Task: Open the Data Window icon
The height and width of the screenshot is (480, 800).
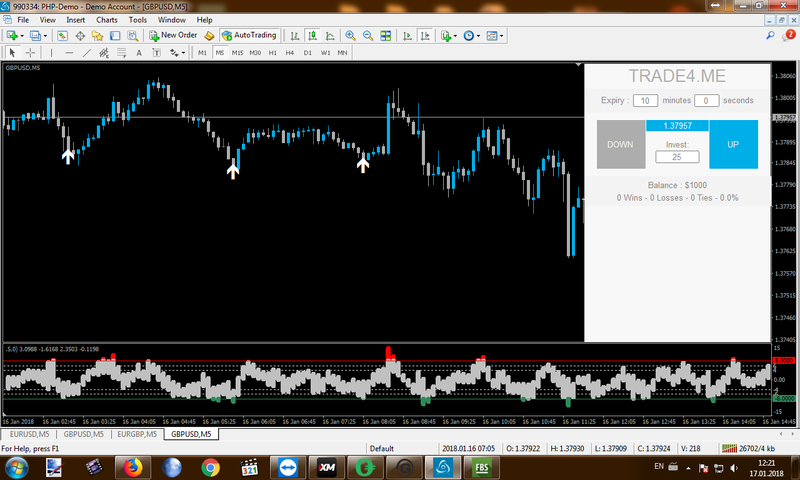Action: (80, 36)
